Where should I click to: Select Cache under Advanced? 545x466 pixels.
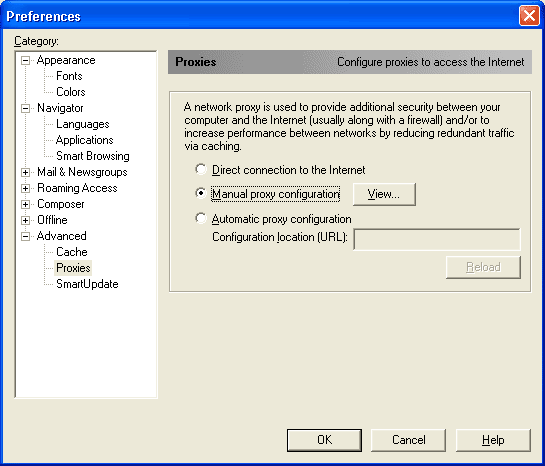click(72, 252)
